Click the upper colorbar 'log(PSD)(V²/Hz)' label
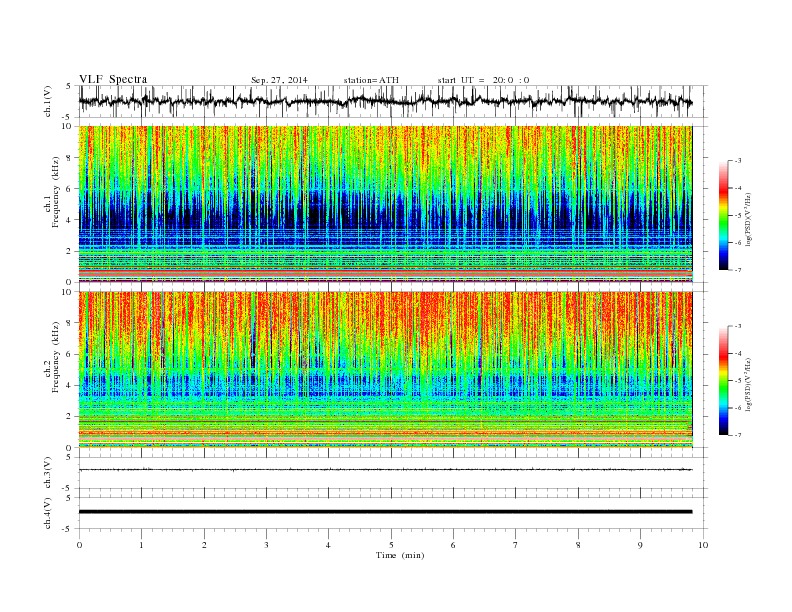The image size is (792, 612). pyautogui.click(x=749, y=219)
